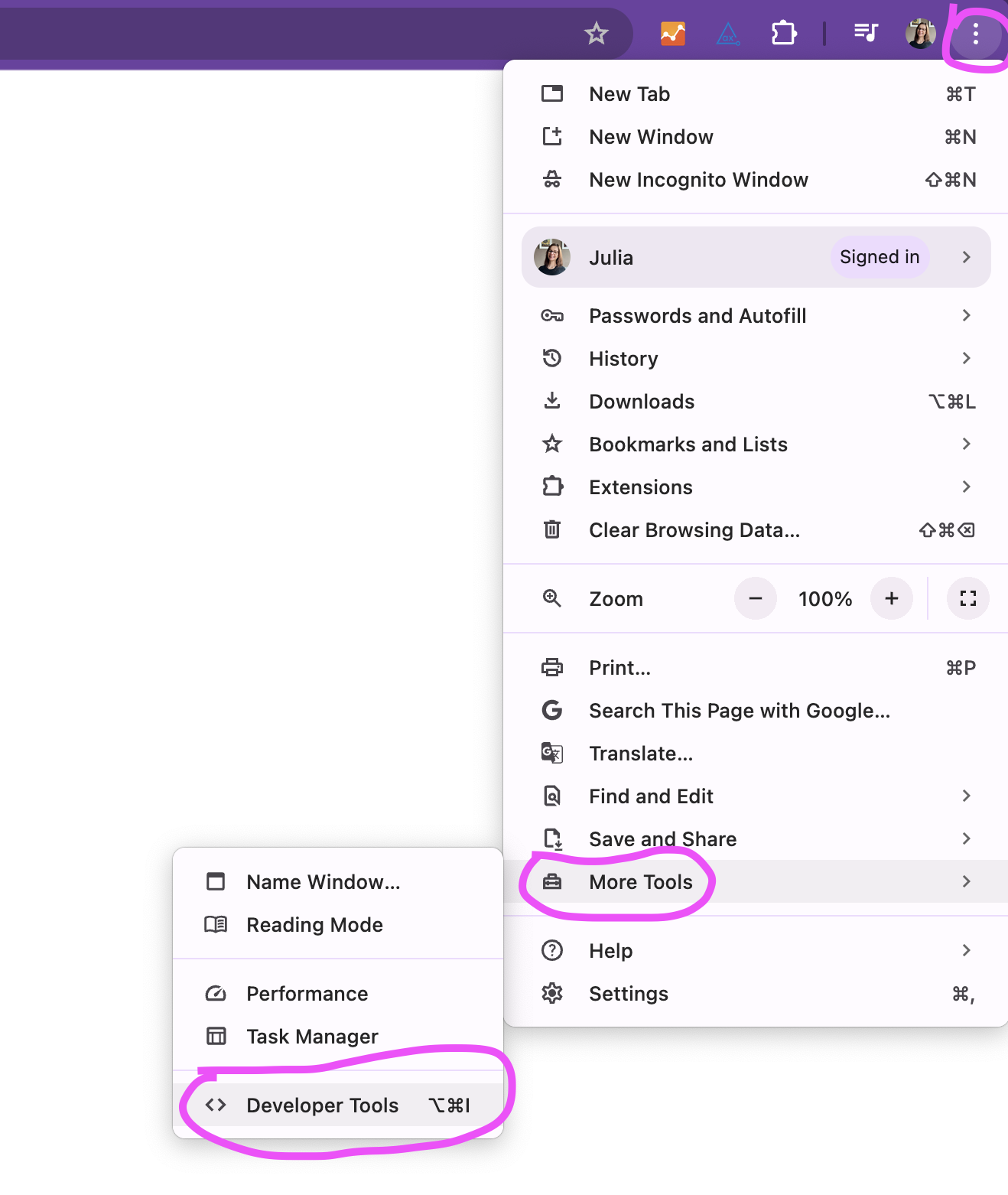Viewport: 1008px width, 1195px height.
Task: Increase zoom with the plus button
Action: 892,598
